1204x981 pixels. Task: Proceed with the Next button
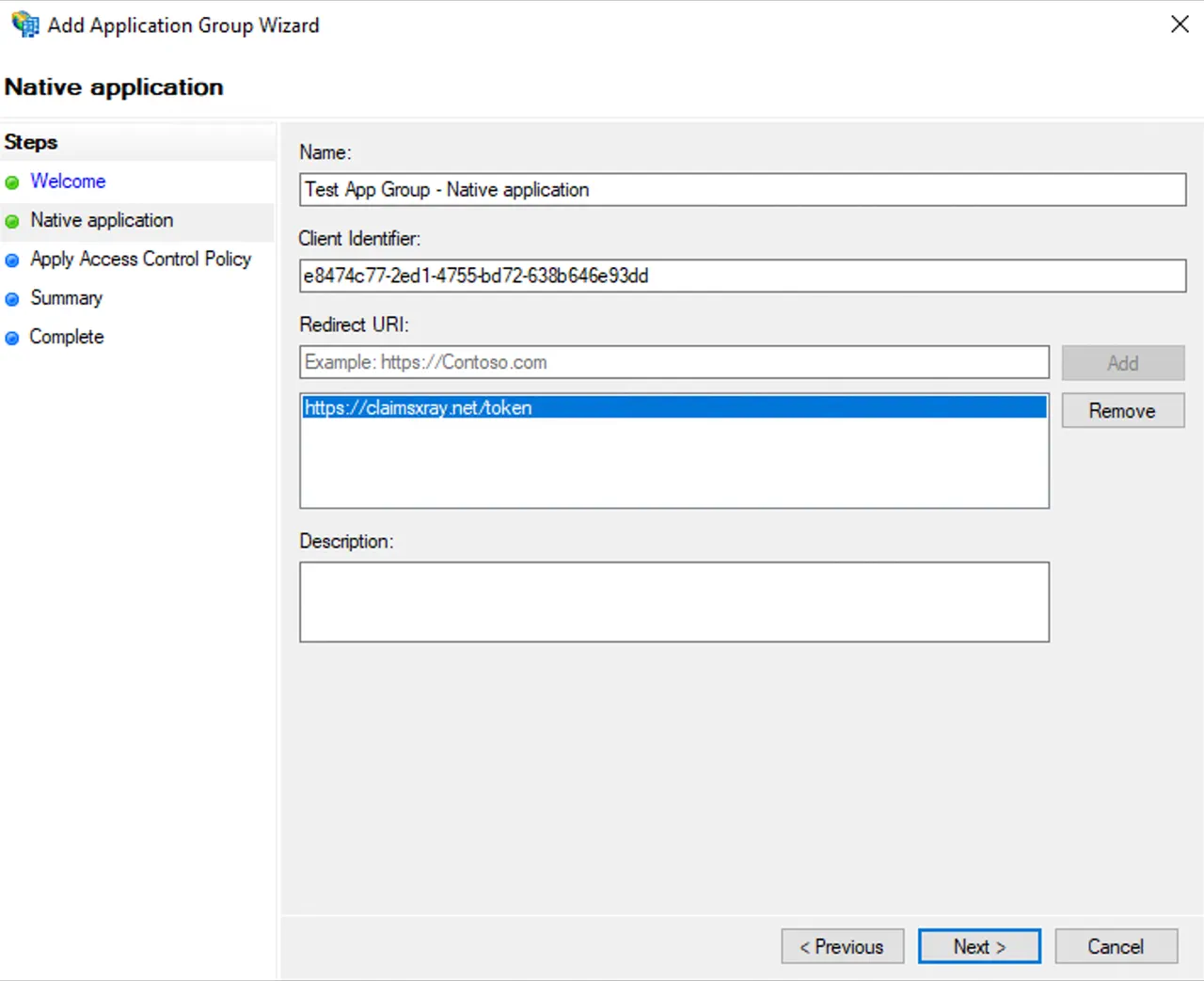[x=979, y=946]
